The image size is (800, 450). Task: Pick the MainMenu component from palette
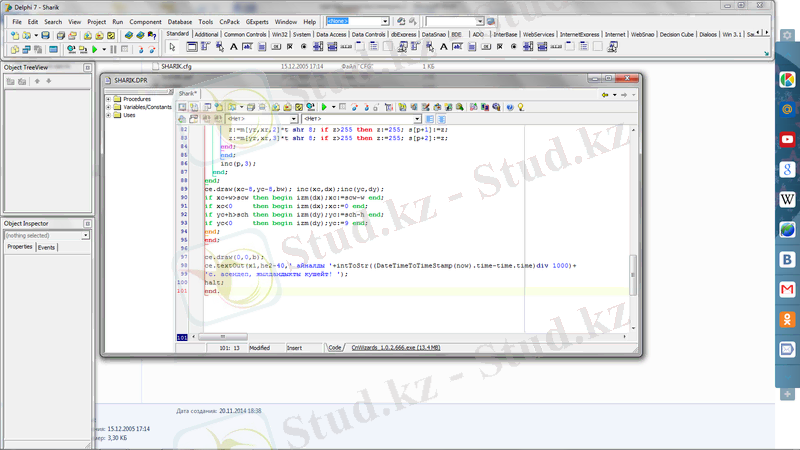click(205, 47)
